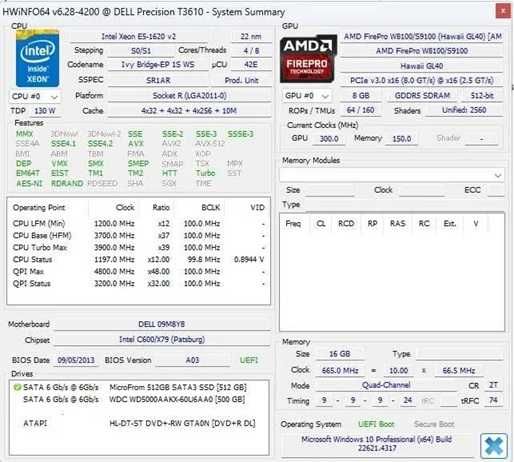Select the CPU Turbo Max row
Viewport: 514px width, 462px height.
[139, 247]
